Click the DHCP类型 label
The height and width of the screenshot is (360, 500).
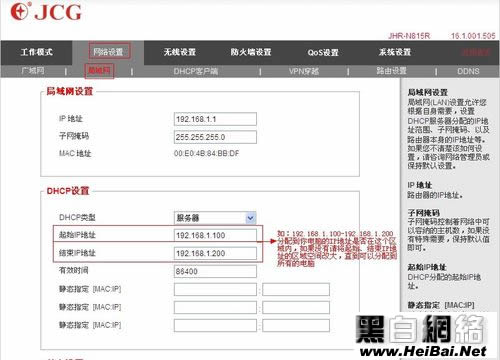[77, 217]
